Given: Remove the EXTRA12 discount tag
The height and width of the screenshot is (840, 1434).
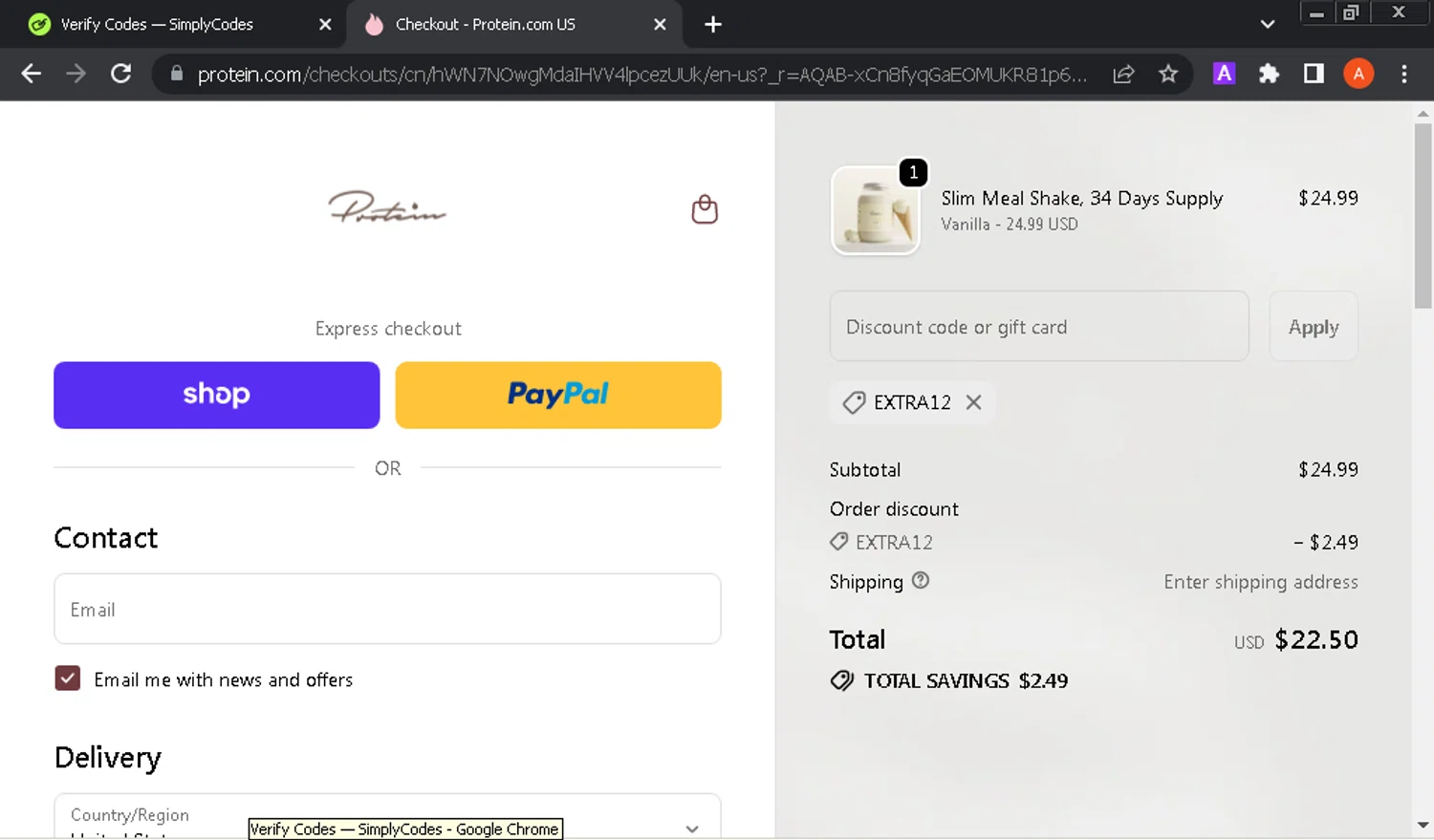Looking at the screenshot, I should pos(973,402).
